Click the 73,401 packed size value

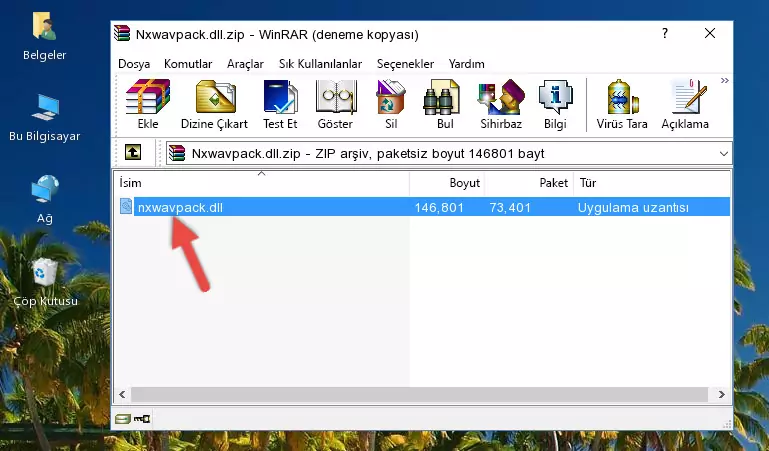pos(510,207)
